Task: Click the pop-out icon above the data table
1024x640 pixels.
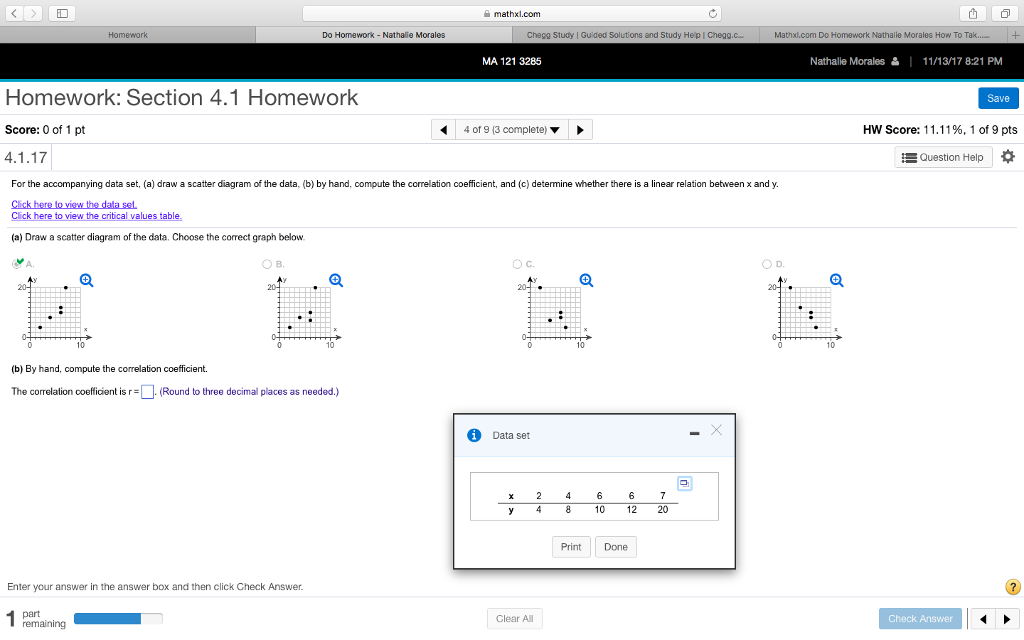Action: [x=683, y=482]
